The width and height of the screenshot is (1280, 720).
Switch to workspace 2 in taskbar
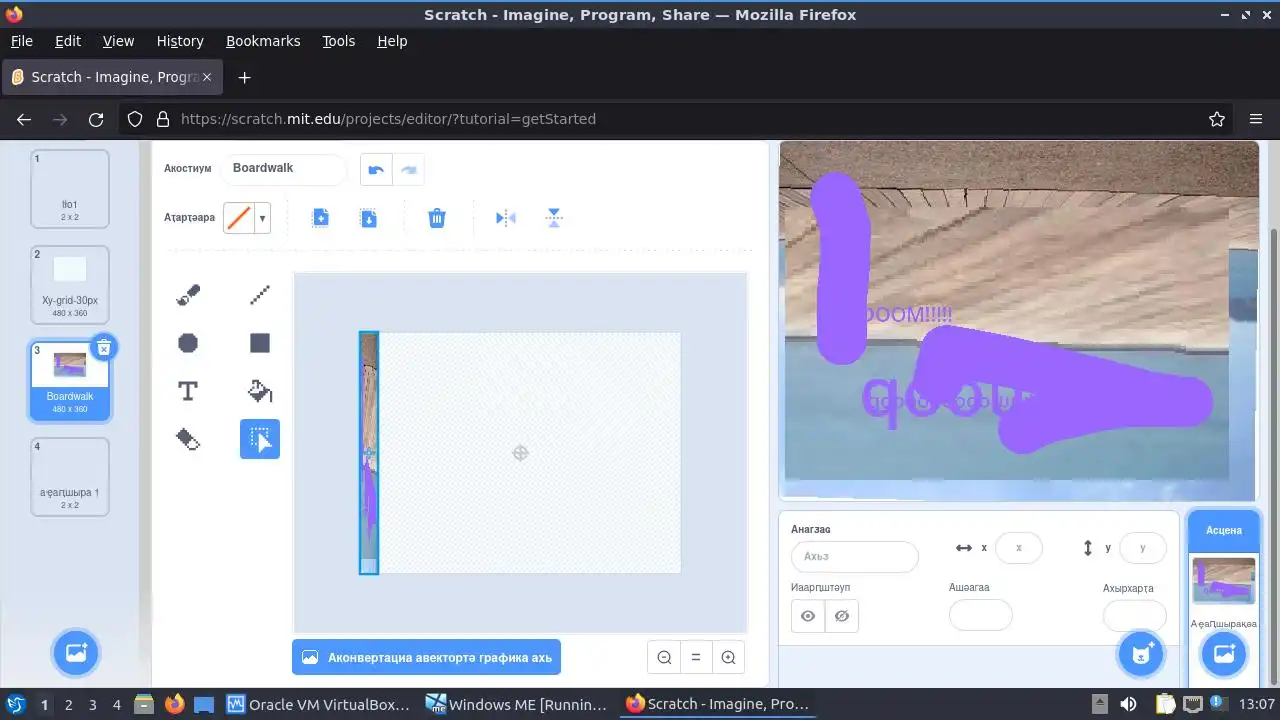coord(68,704)
